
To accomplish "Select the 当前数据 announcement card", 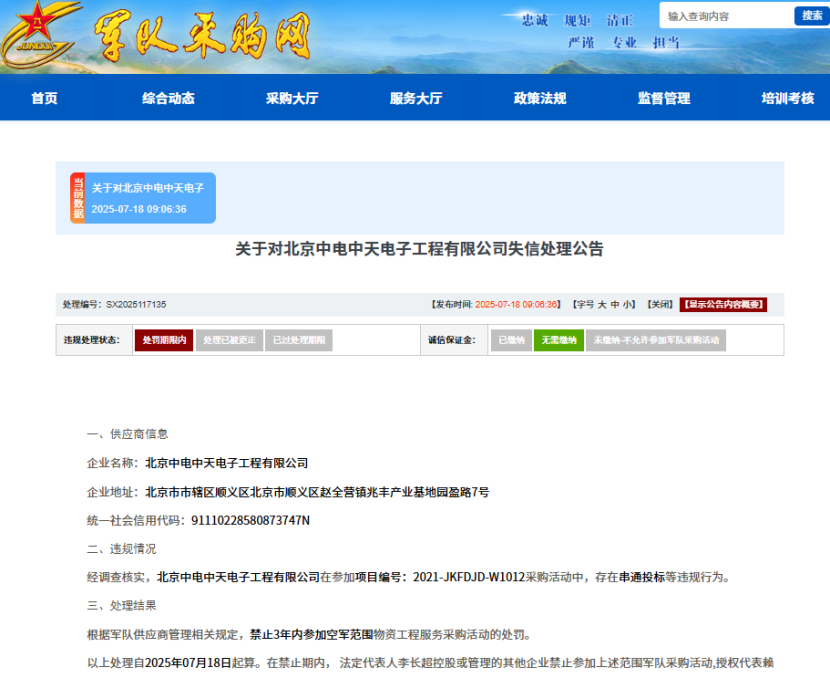I will coord(143,198).
